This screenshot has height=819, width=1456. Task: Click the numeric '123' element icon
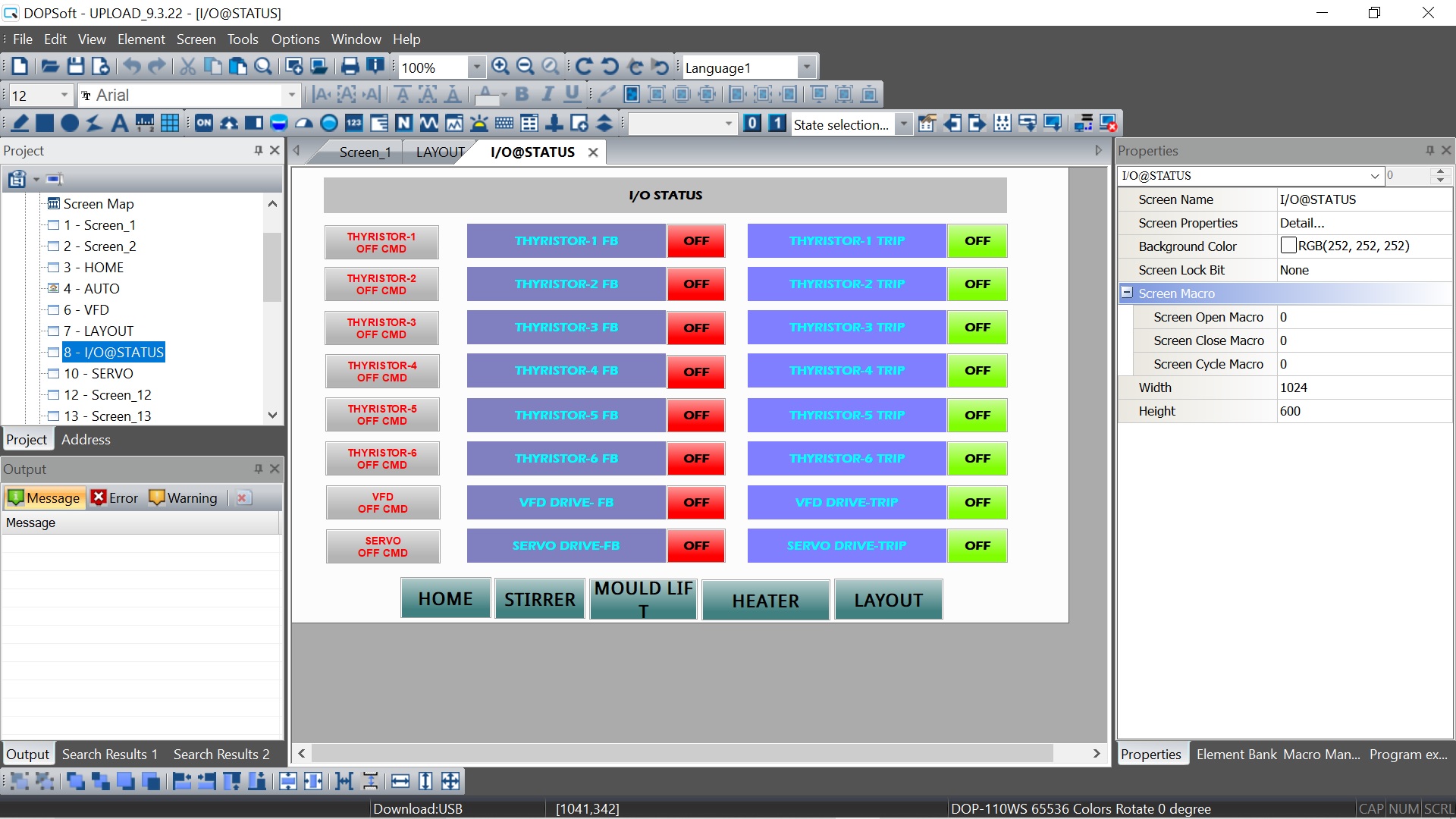(354, 123)
